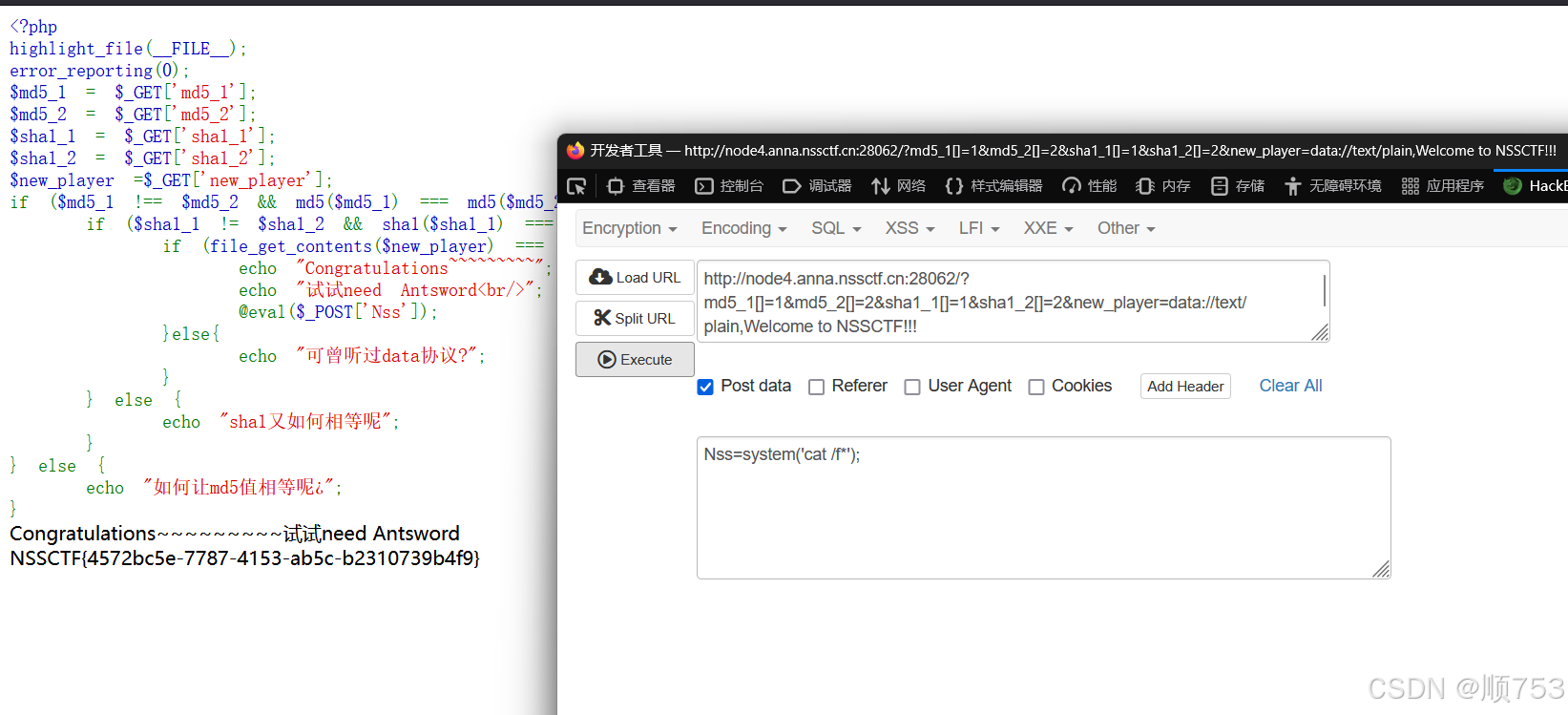The height and width of the screenshot is (715, 1568).
Task: Open the Performance (性能) tab
Action: click(x=1090, y=186)
